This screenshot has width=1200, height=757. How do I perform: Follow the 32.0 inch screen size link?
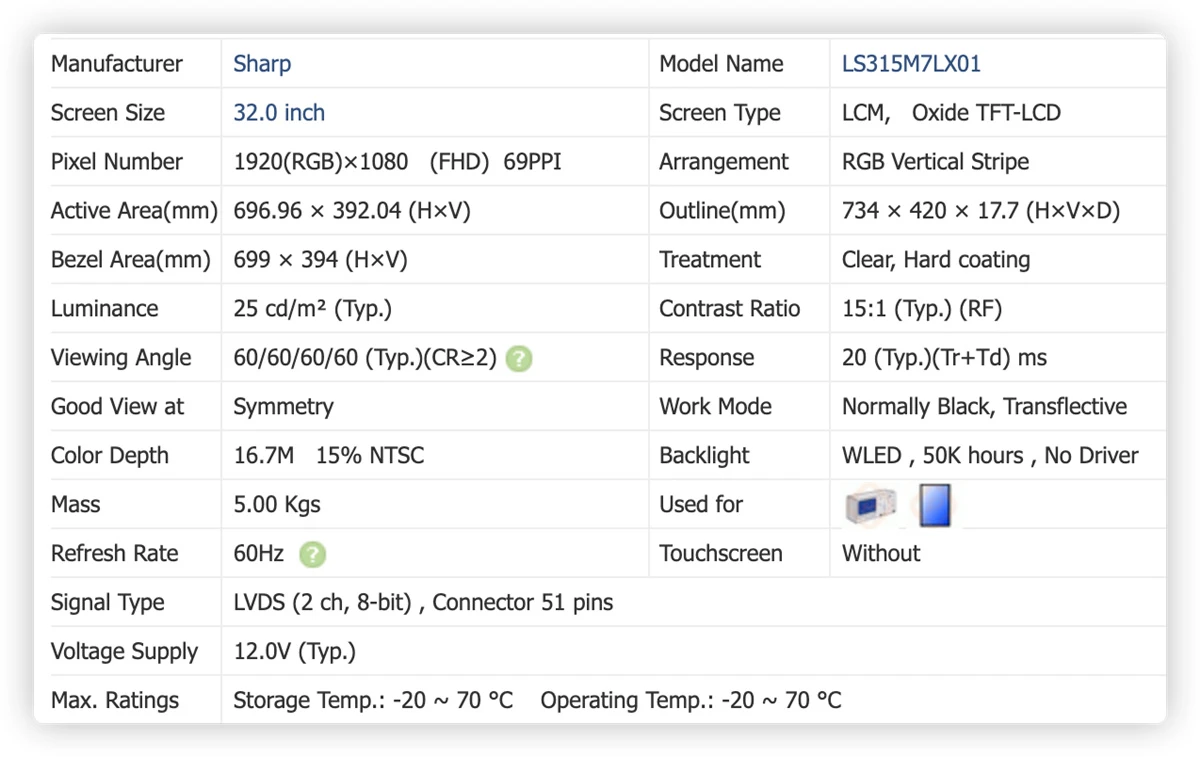[x=279, y=113]
